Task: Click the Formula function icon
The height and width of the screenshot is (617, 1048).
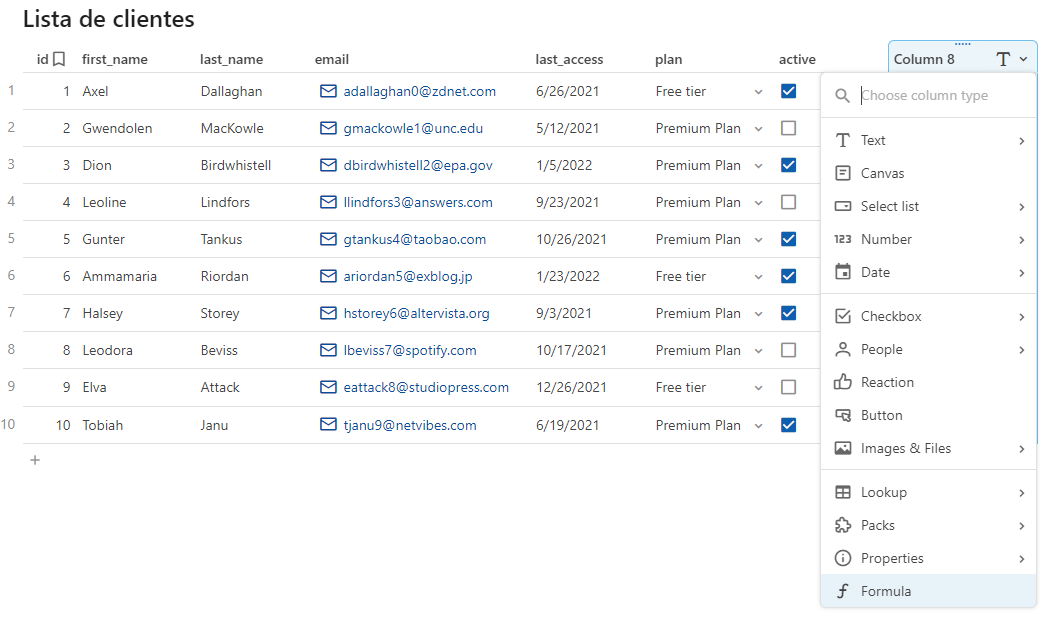Action: pyautogui.click(x=843, y=591)
